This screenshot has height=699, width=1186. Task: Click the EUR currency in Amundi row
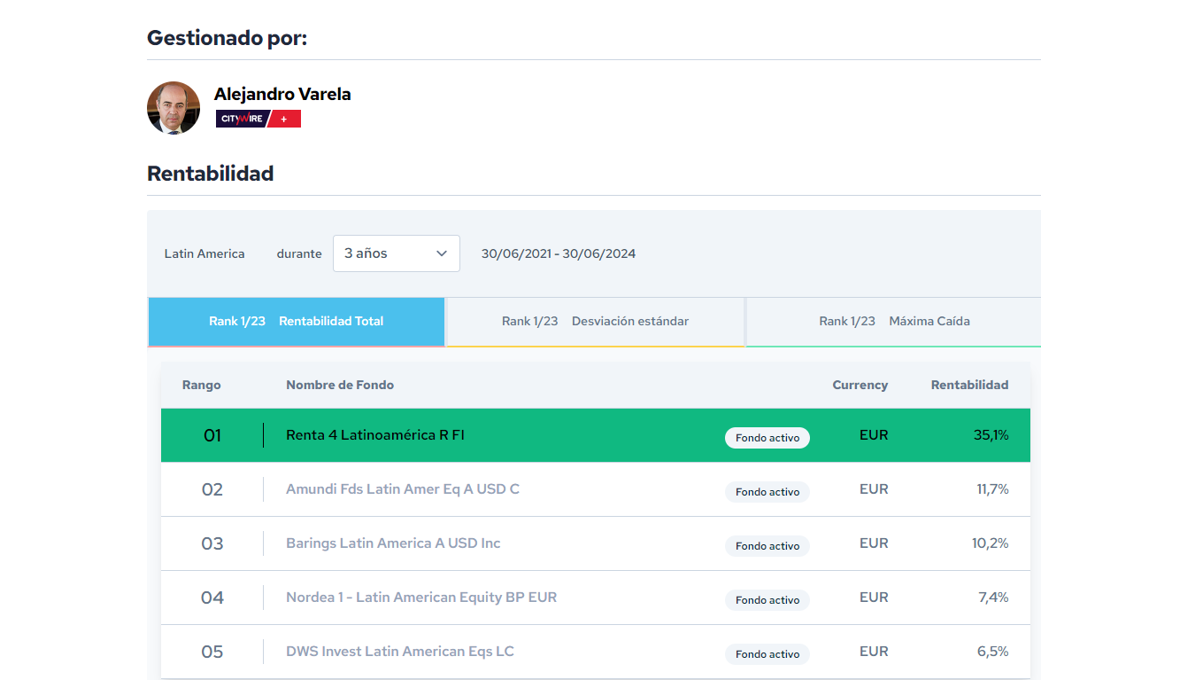click(874, 489)
